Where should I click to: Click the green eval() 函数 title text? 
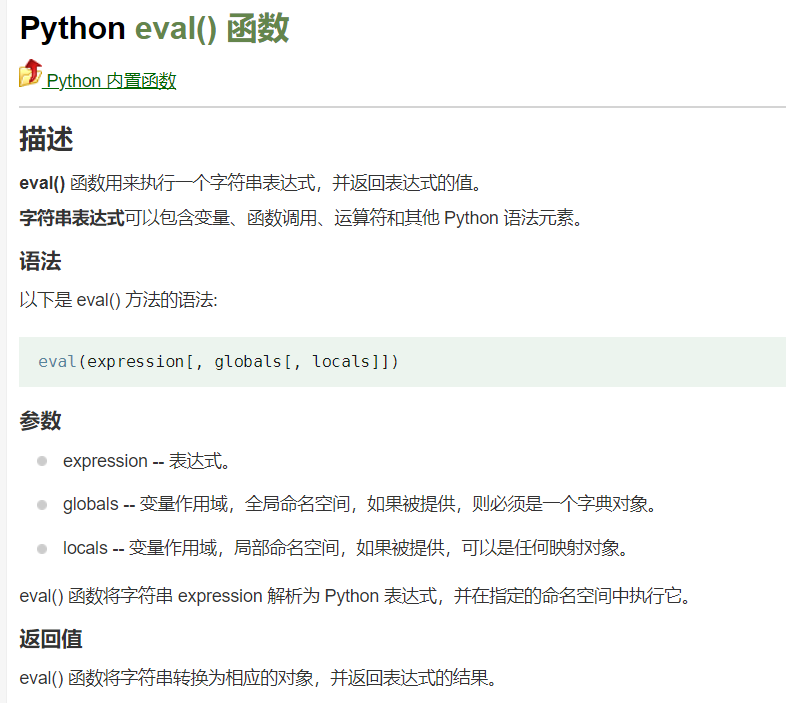coord(212,28)
